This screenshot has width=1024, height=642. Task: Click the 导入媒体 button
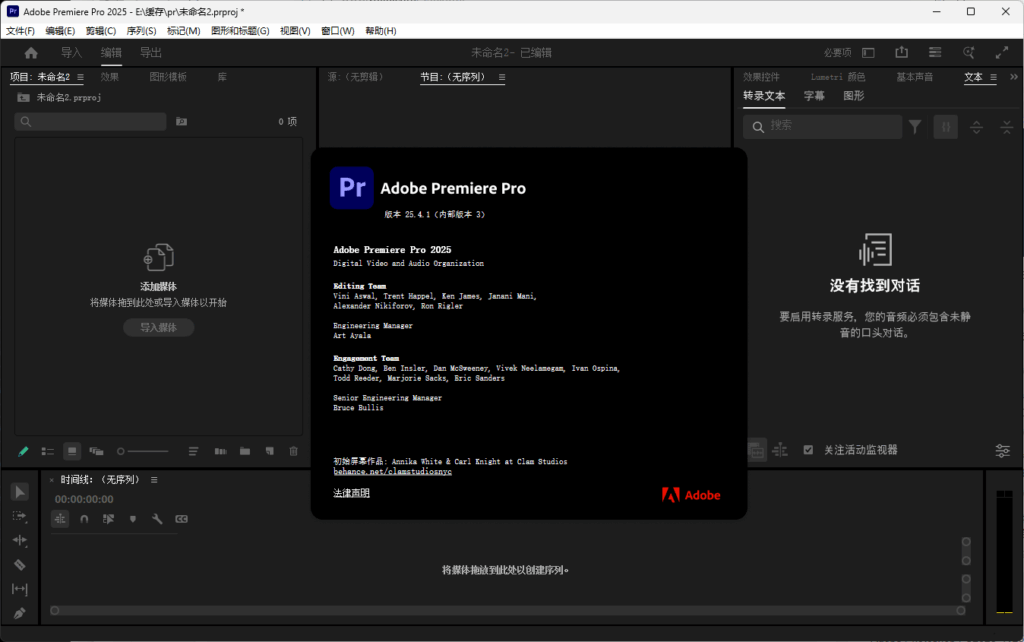[x=158, y=327]
